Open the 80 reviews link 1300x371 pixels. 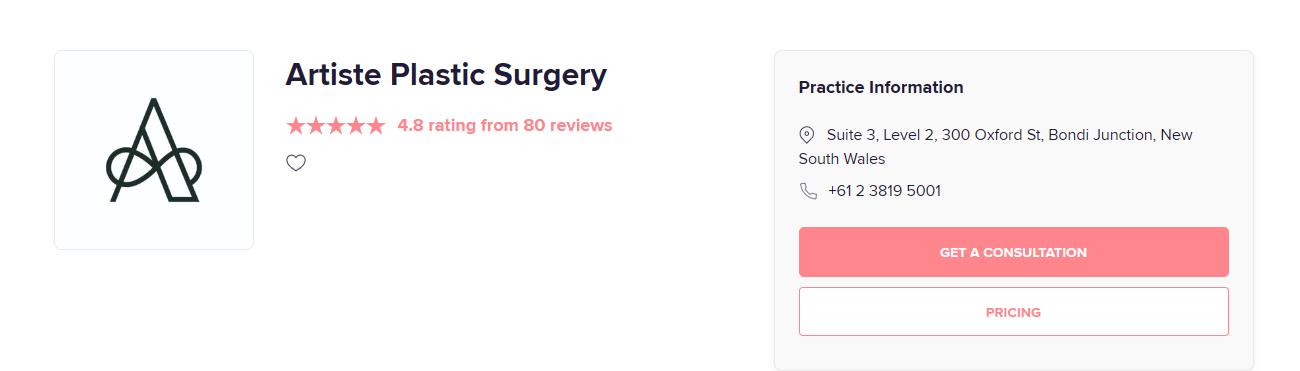click(567, 126)
